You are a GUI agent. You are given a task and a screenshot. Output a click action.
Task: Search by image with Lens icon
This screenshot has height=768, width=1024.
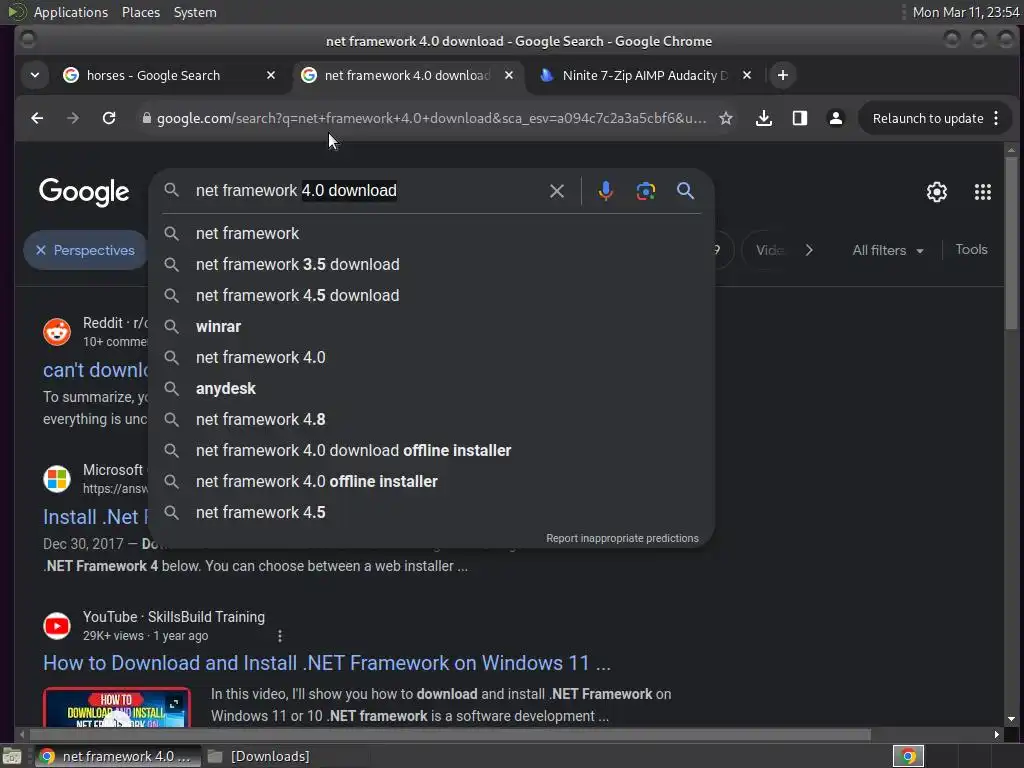coord(645,191)
